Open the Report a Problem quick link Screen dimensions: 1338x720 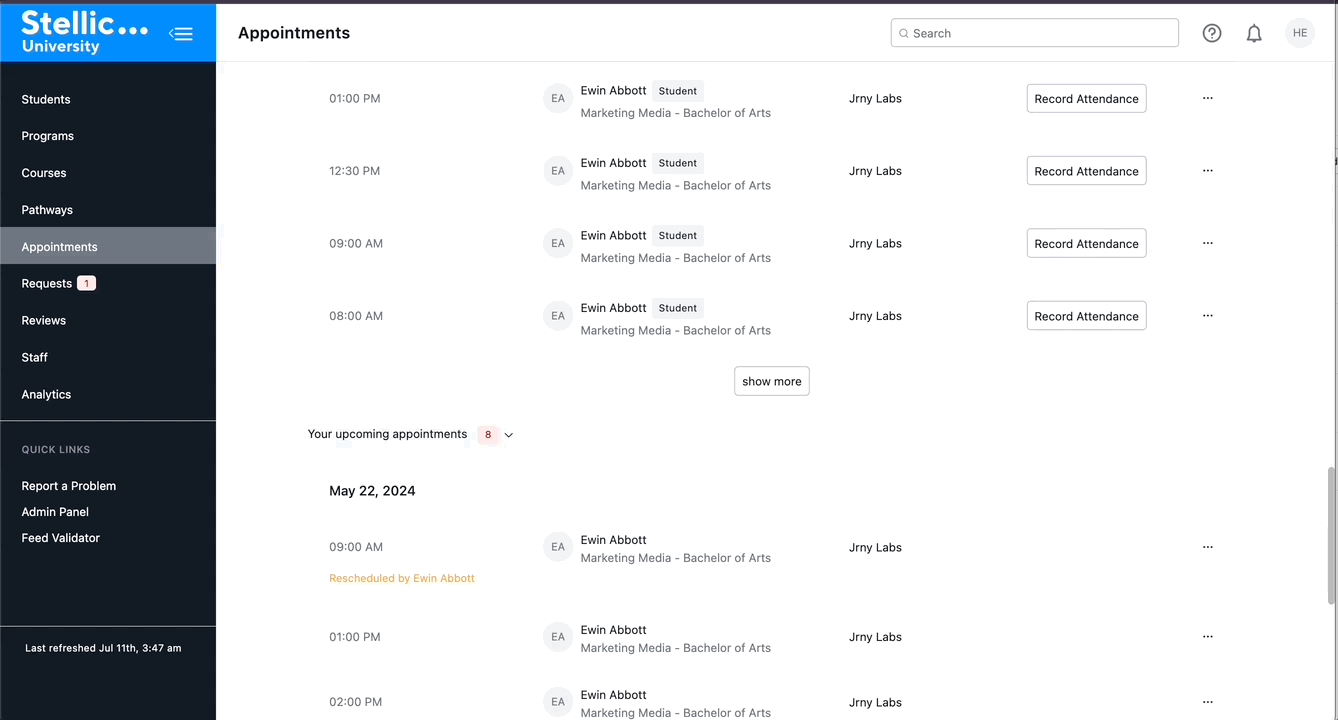69,486
